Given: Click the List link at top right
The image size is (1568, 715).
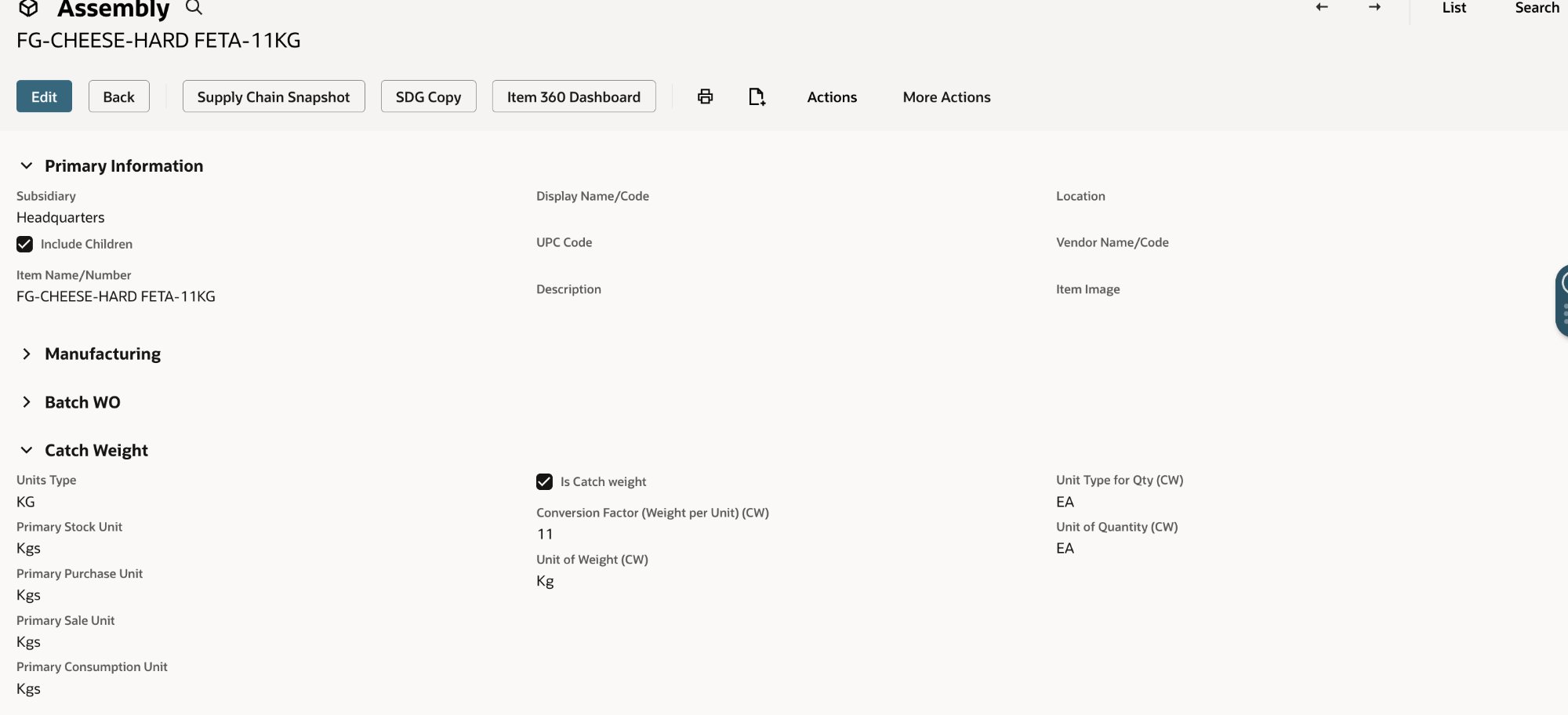Looking at the screenshot, I should (x=1454, y=8).
